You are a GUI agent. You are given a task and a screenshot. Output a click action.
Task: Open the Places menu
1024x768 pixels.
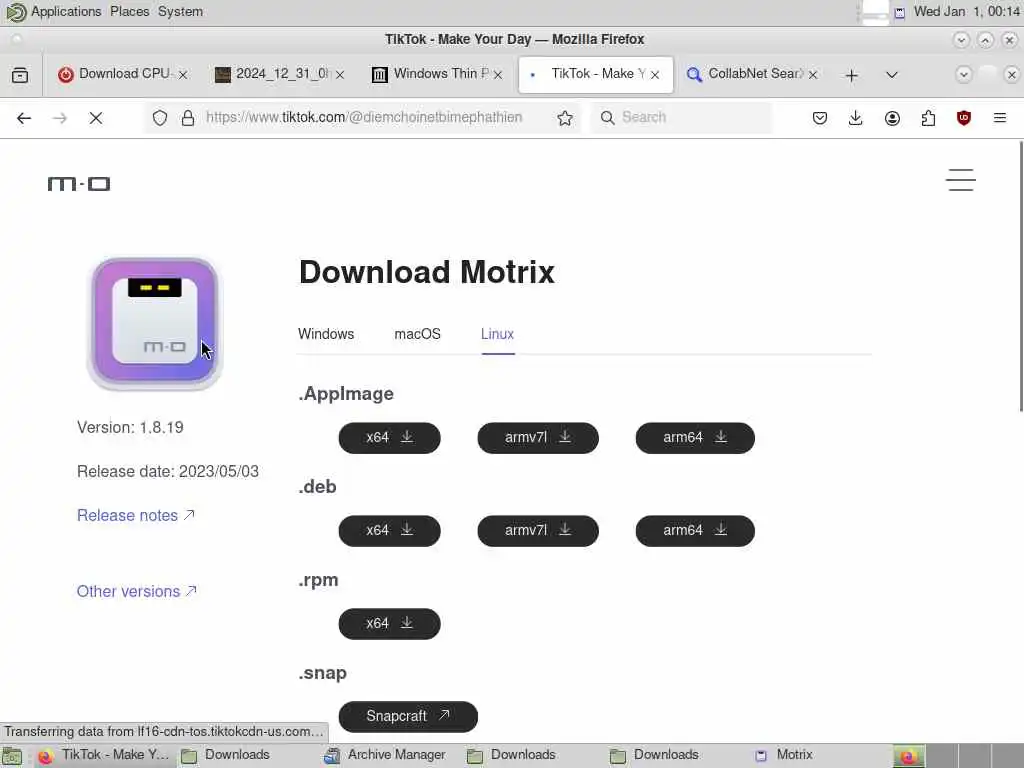tap(129, 12)
